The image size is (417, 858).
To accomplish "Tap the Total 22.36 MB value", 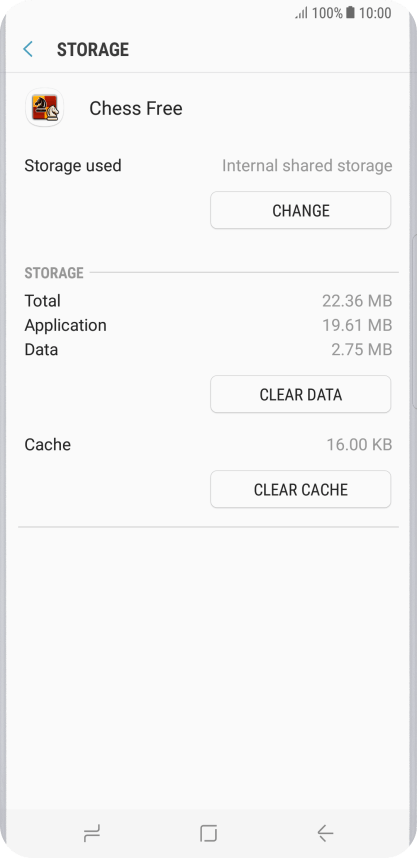I will tap(357, 300).
